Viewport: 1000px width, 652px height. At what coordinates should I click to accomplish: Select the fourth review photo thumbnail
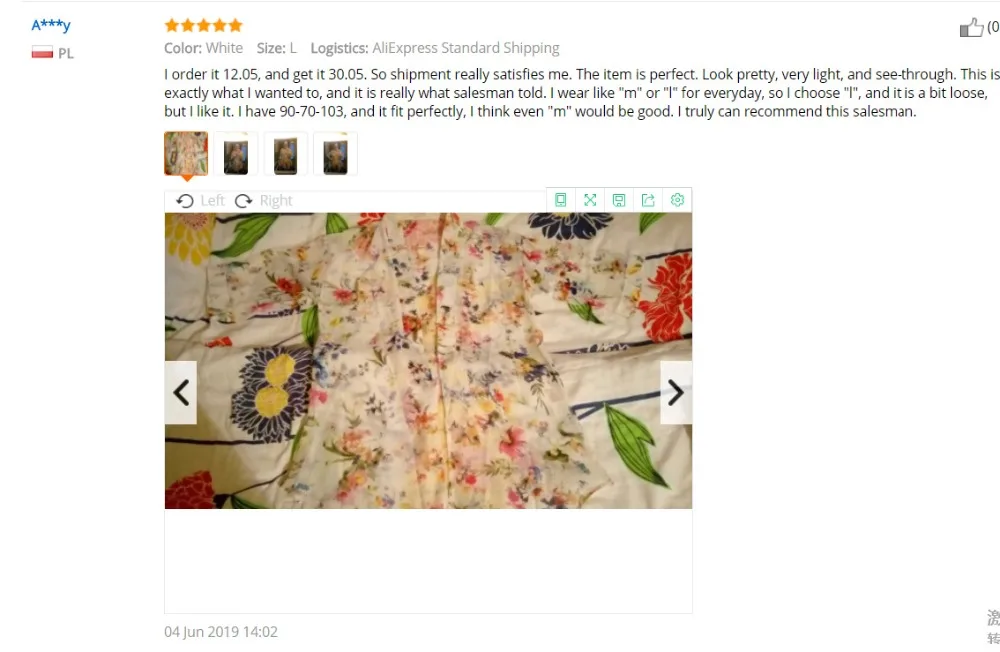pyautogui.click(x=335, y=153)
